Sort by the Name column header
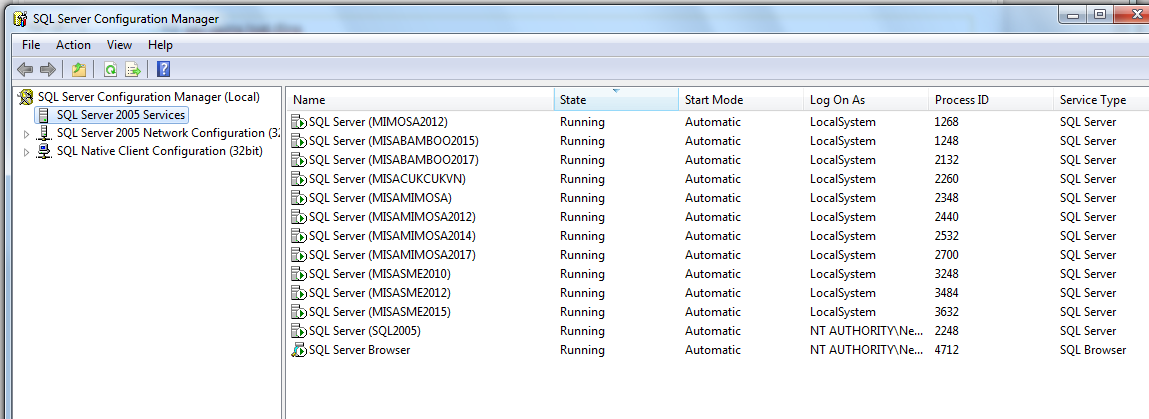The image size is (1149, 419). click(x=420, y=100)
